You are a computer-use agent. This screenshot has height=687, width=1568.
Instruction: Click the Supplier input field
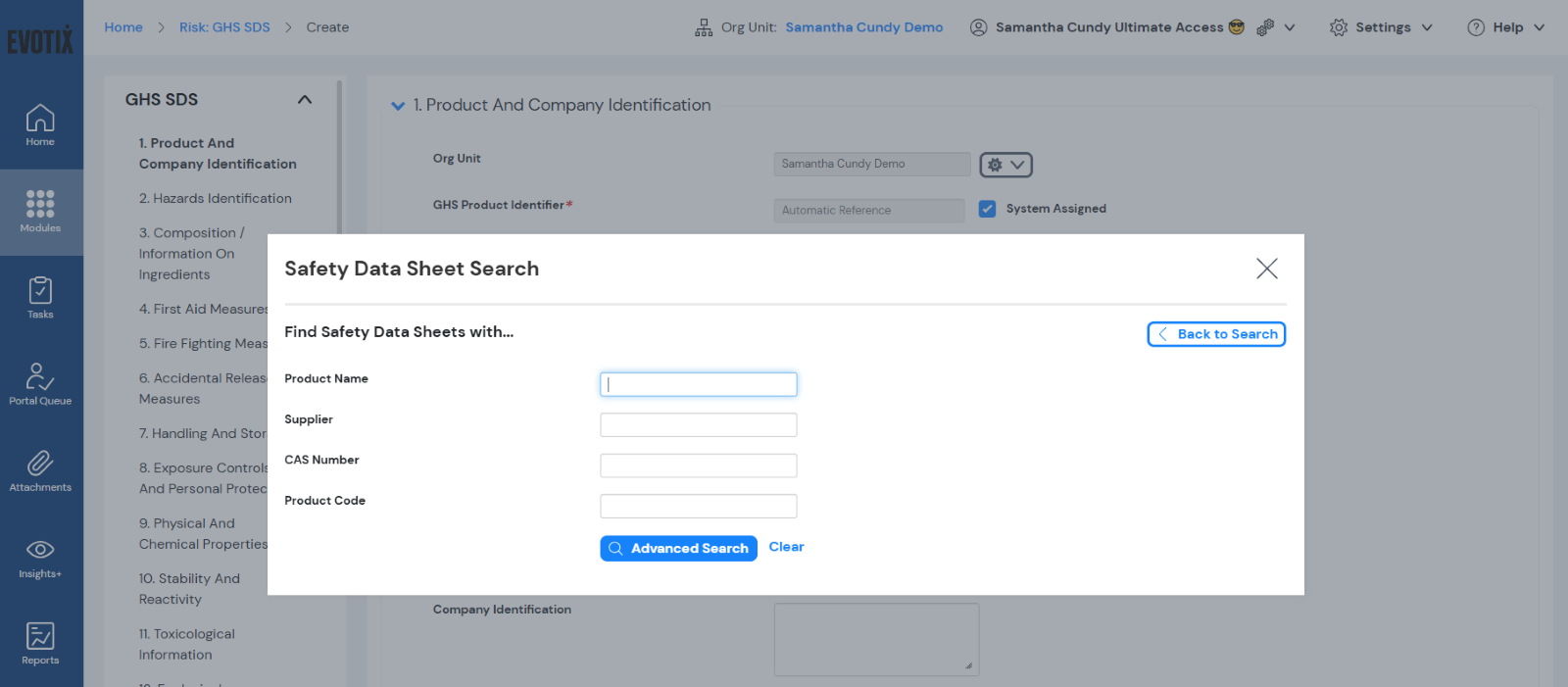pos(698,425)
